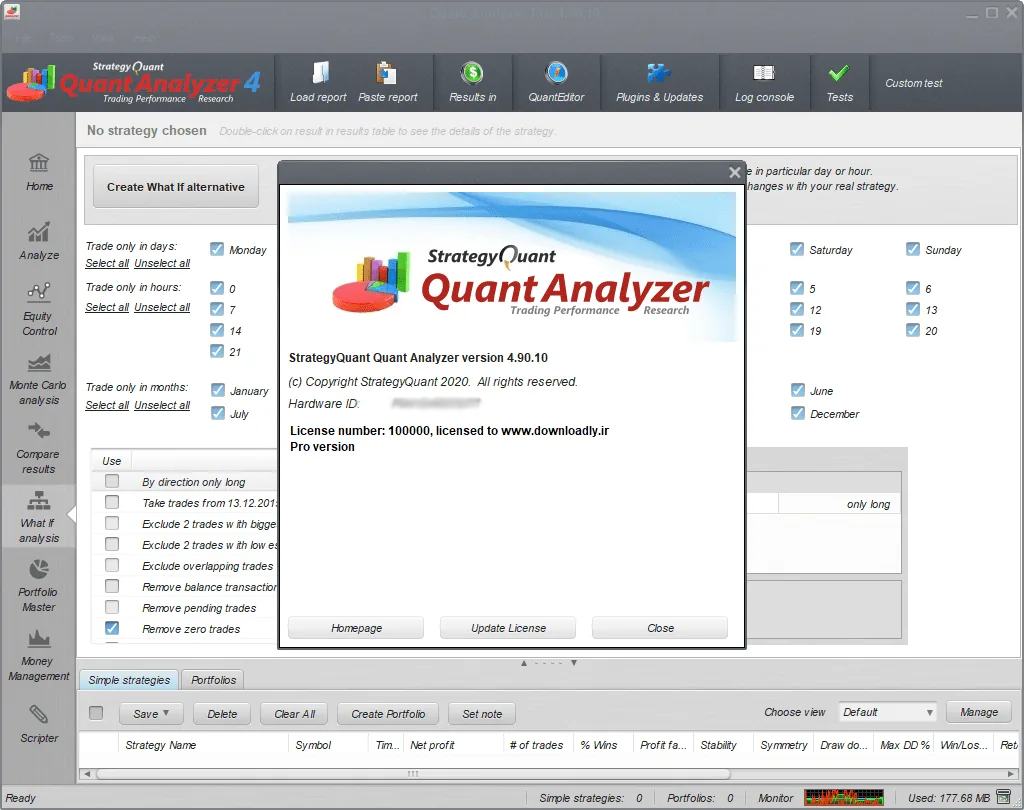
Task: Open the Equity Control section
Action: [x=39, y=309]
